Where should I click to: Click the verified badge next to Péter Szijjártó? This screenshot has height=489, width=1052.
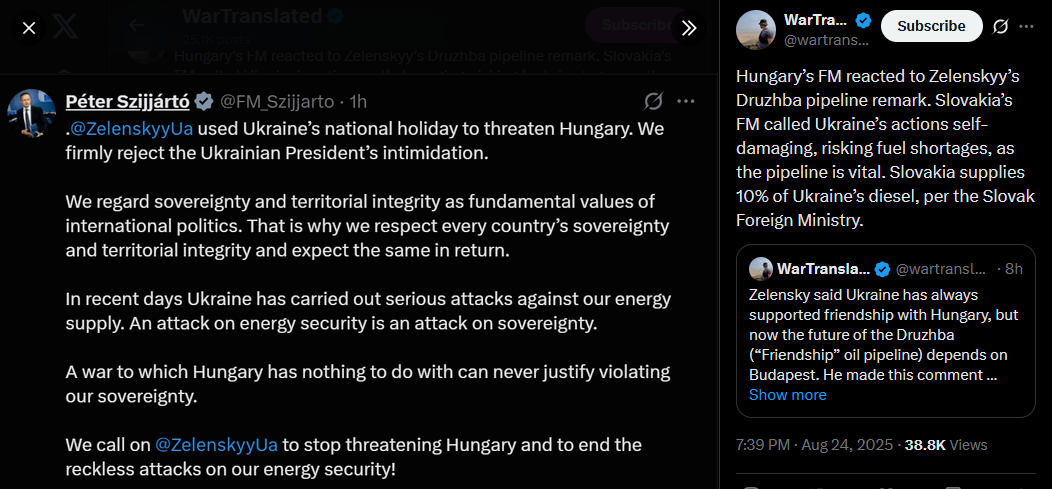tap(203, 101)
